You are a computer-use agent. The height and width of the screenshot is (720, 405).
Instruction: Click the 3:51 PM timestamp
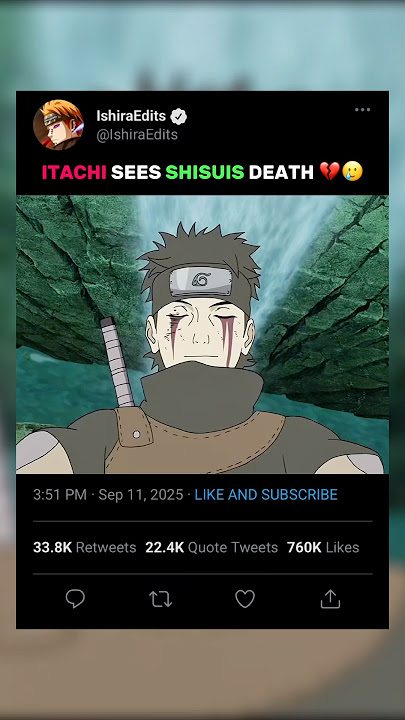(x=60, y=495)
